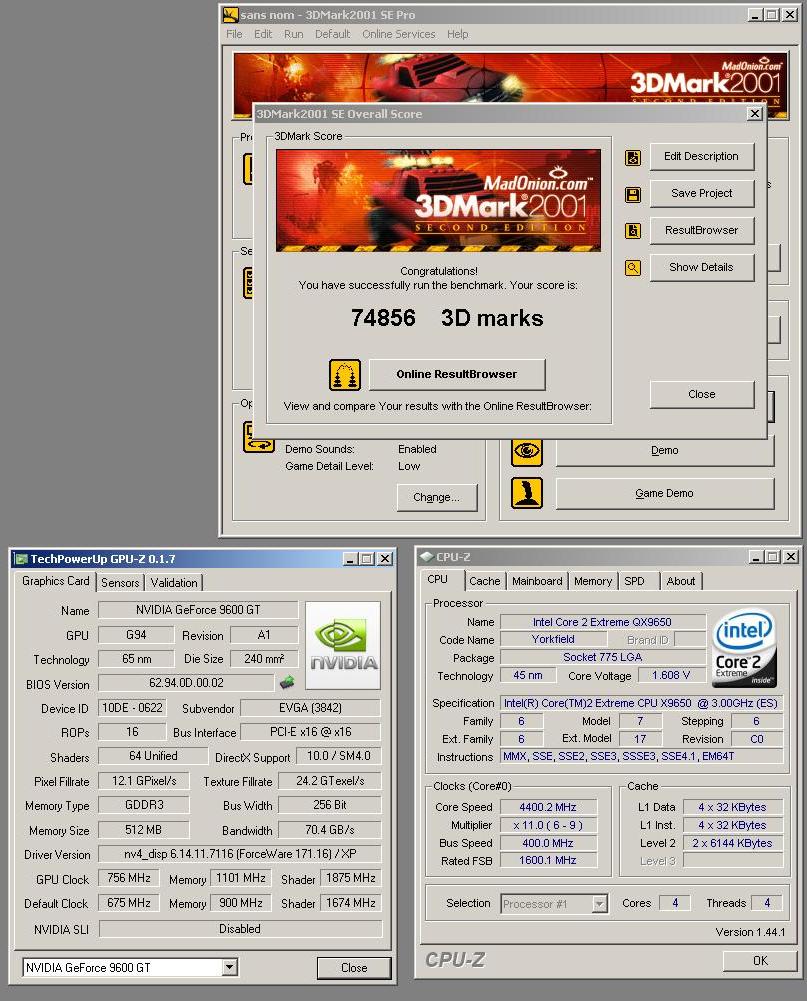Screen dimensions: 807x1001
Task: Click the Online ResultBrowser podium icon
Action: pyautogui.click(x=345, y=375)
